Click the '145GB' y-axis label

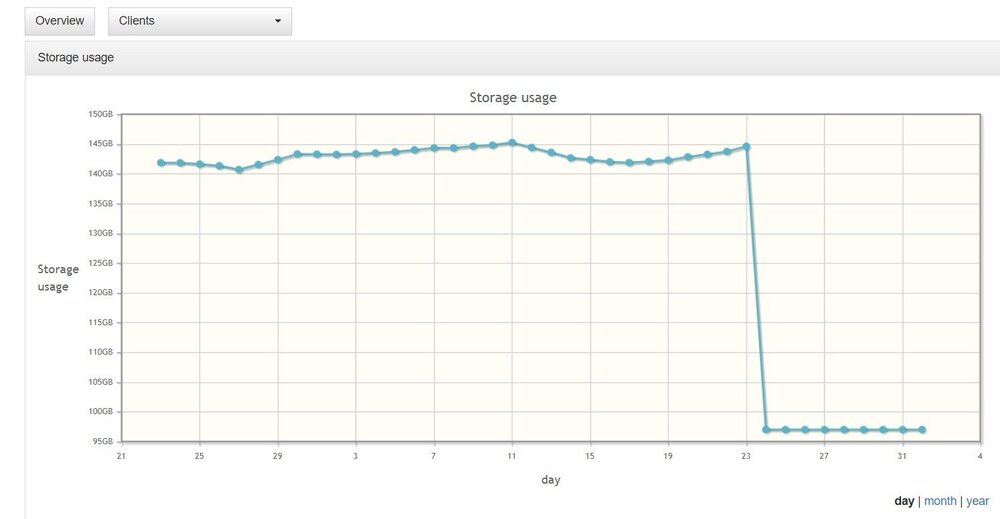click(100, 144)
